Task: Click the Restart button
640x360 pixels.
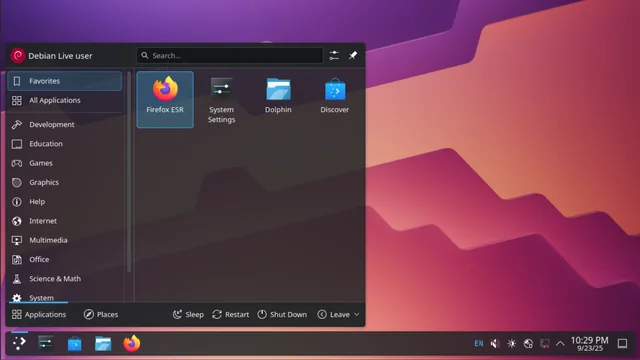Action: point(231,314)
